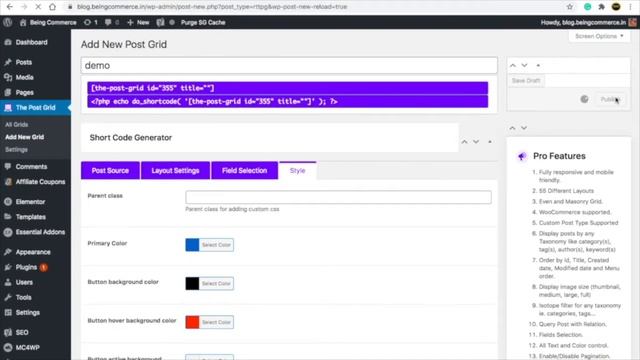Open Add New Grid submenu link
640x360 pixels.
point(24,137)
